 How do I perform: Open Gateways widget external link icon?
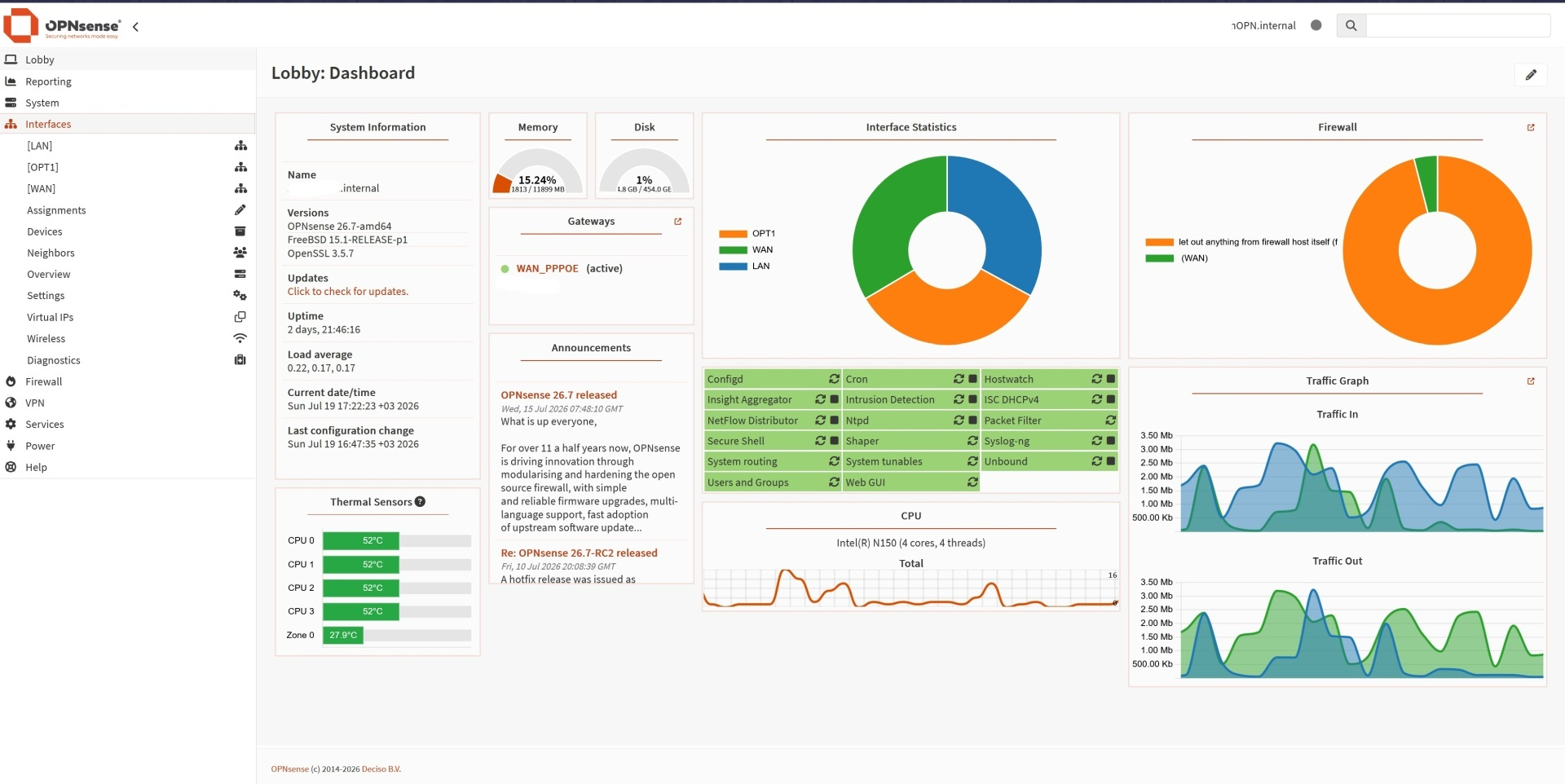[677, 222]
